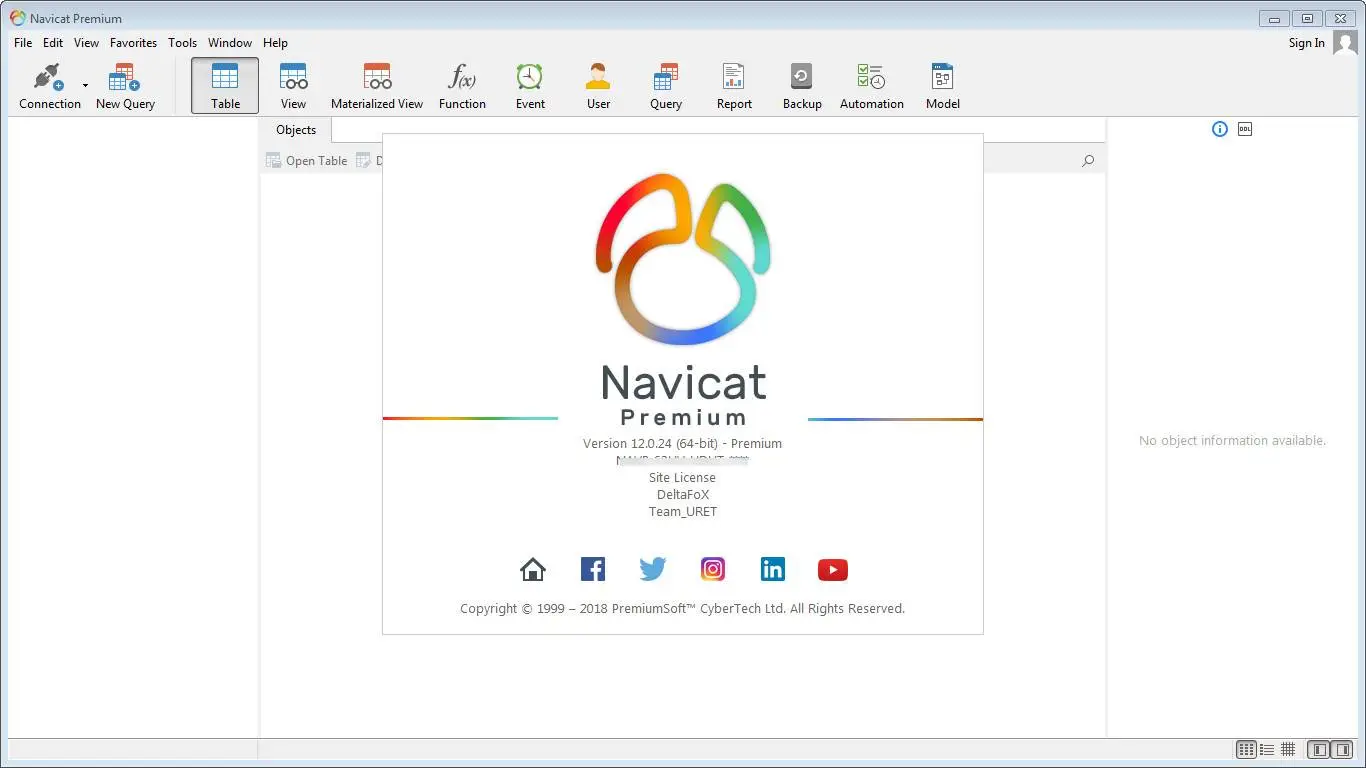Click the Version 12.0.24 text
The width and height of the screenshot is (1366, 768).
click(x=683, y=444)
